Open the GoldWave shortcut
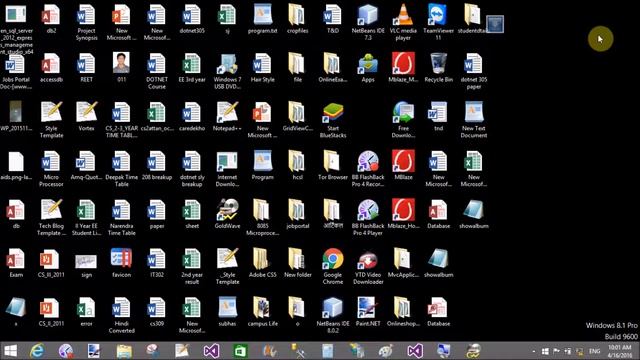 click(x=227, y=214)
